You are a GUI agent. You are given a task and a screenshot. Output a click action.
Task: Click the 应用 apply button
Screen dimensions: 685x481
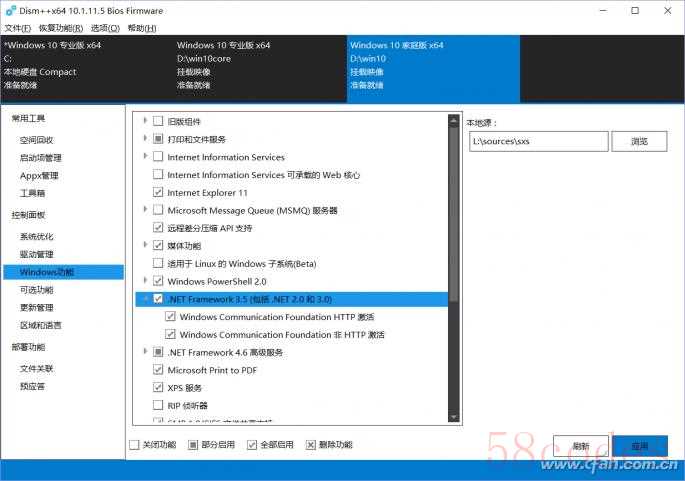coord(640,446)
